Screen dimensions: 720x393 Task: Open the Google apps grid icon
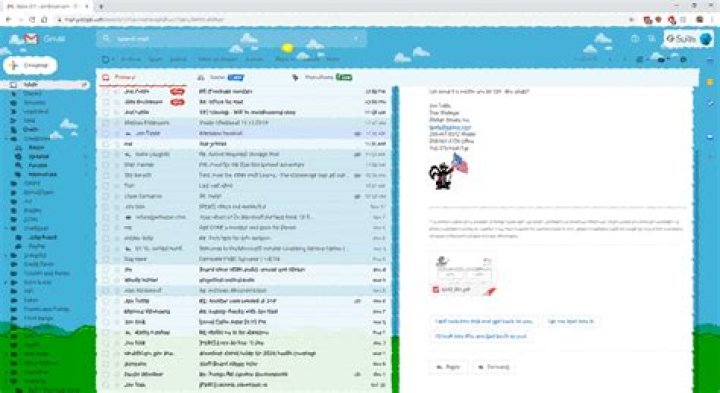click(652, 39)
